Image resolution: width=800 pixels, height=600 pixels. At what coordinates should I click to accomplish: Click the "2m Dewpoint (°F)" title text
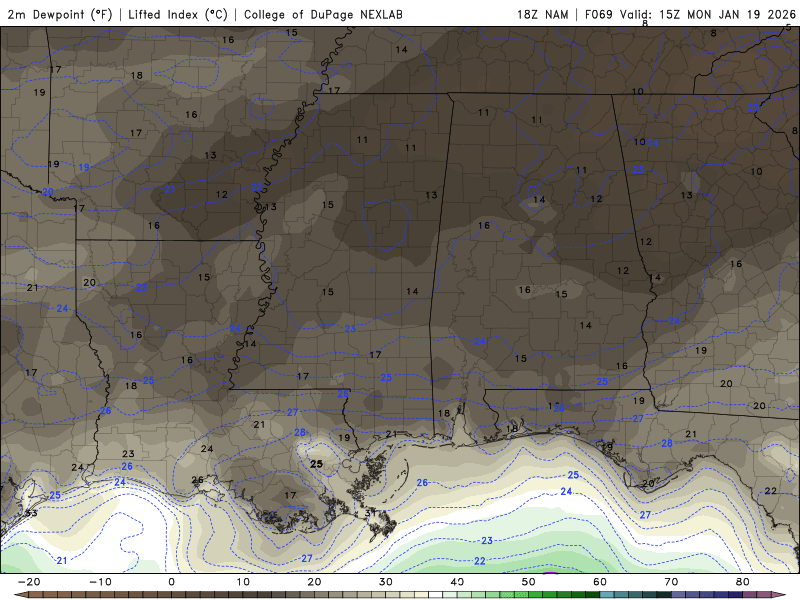[60, 14]
